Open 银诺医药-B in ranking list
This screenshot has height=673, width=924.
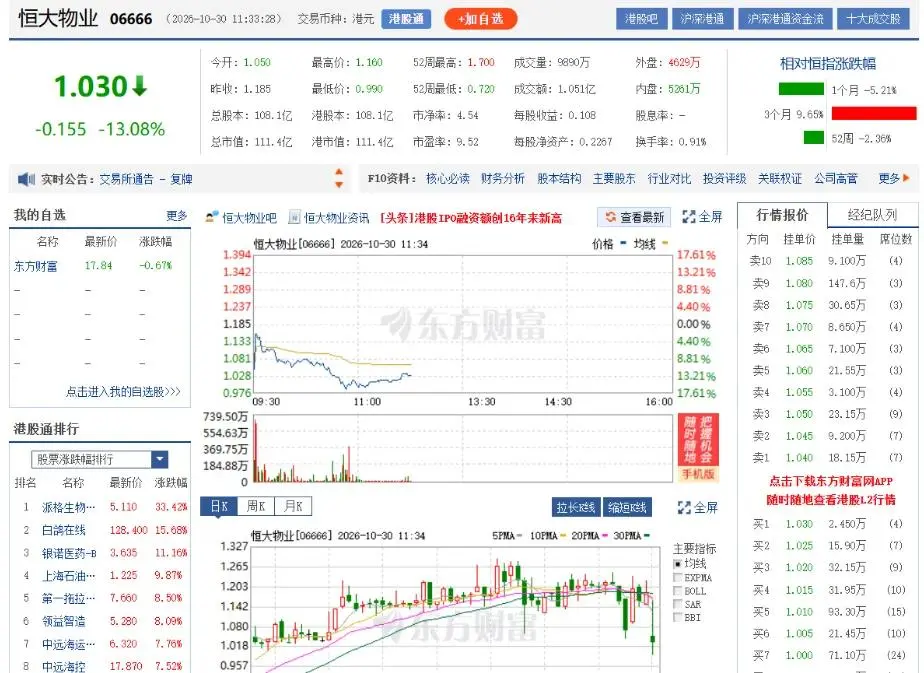(x=68, y=553)
